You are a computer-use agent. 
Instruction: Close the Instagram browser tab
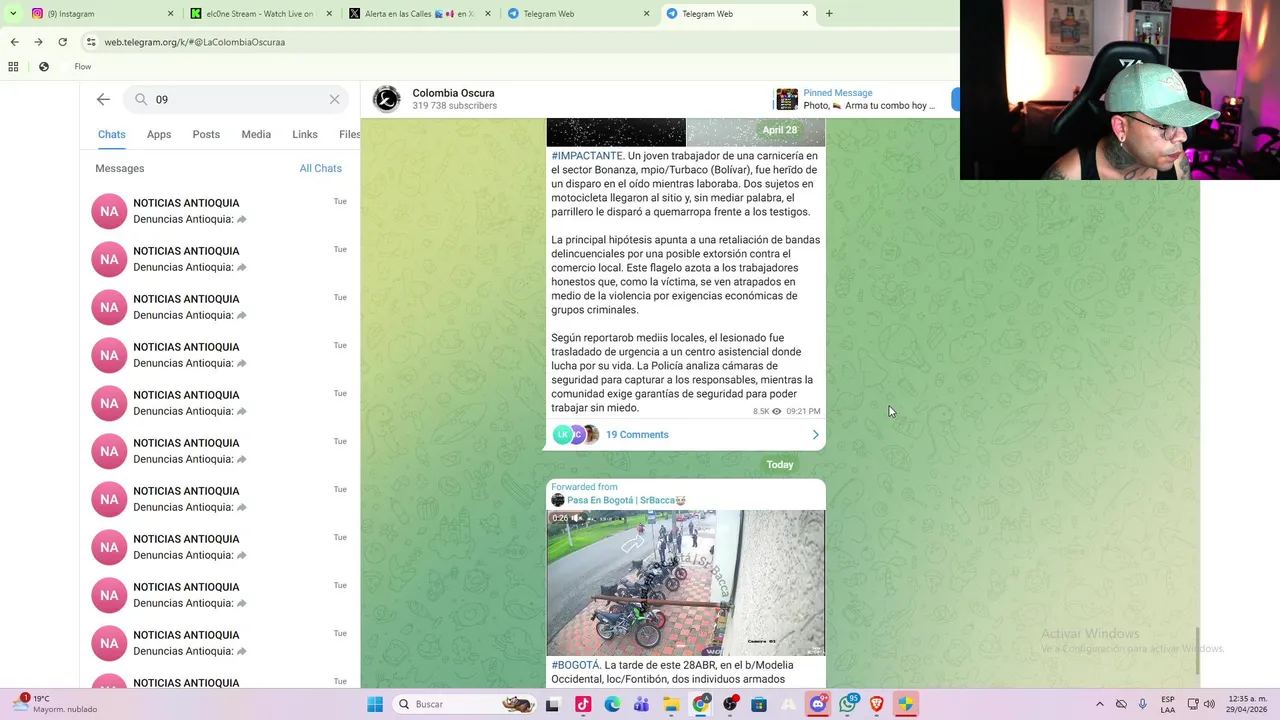point(170,13)
